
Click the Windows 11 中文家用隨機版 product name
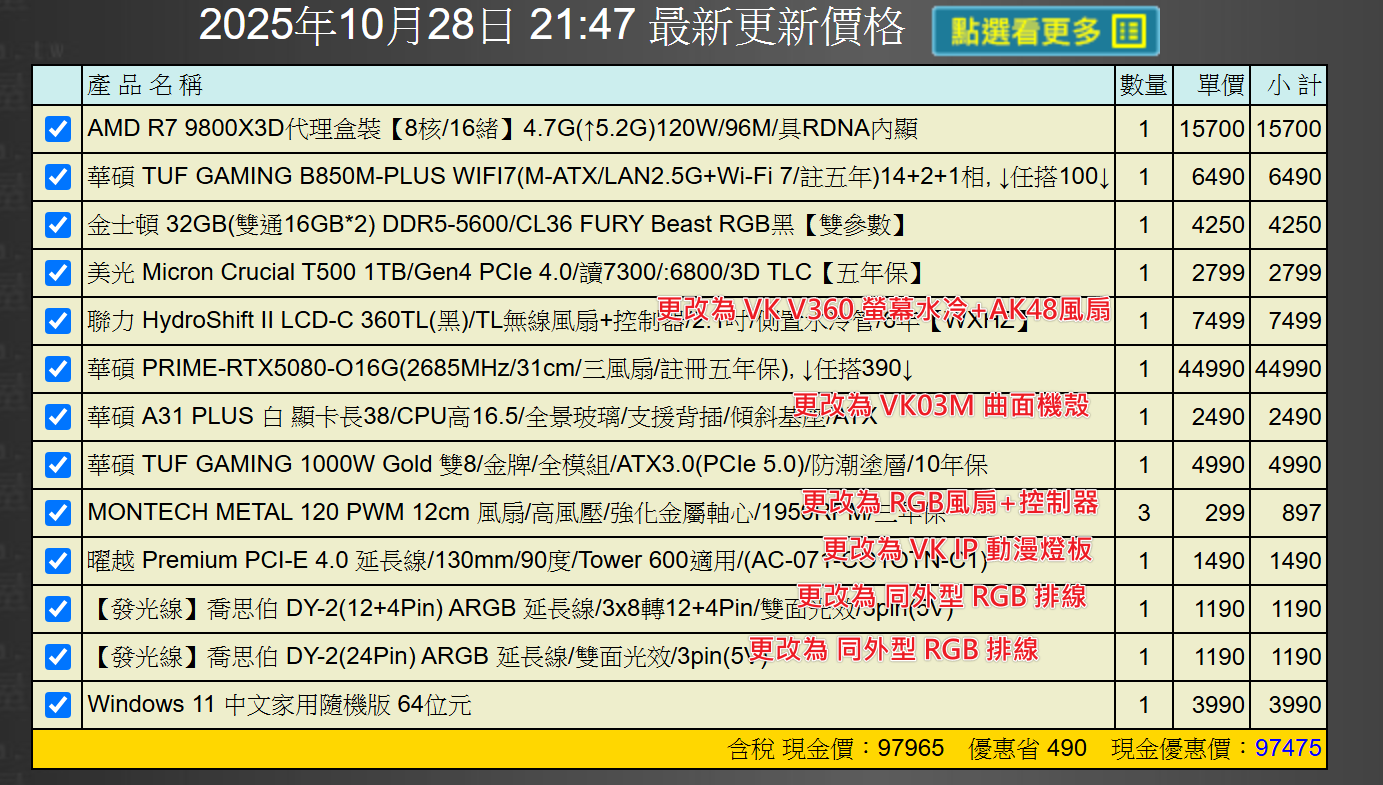pos(279,705)
